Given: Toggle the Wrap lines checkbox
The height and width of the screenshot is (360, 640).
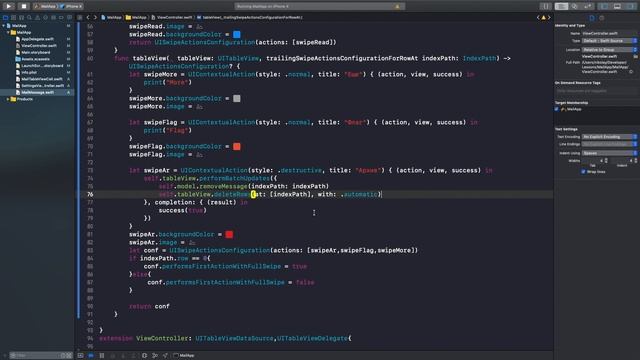Looking at the screenshot, I should point(583,172).
